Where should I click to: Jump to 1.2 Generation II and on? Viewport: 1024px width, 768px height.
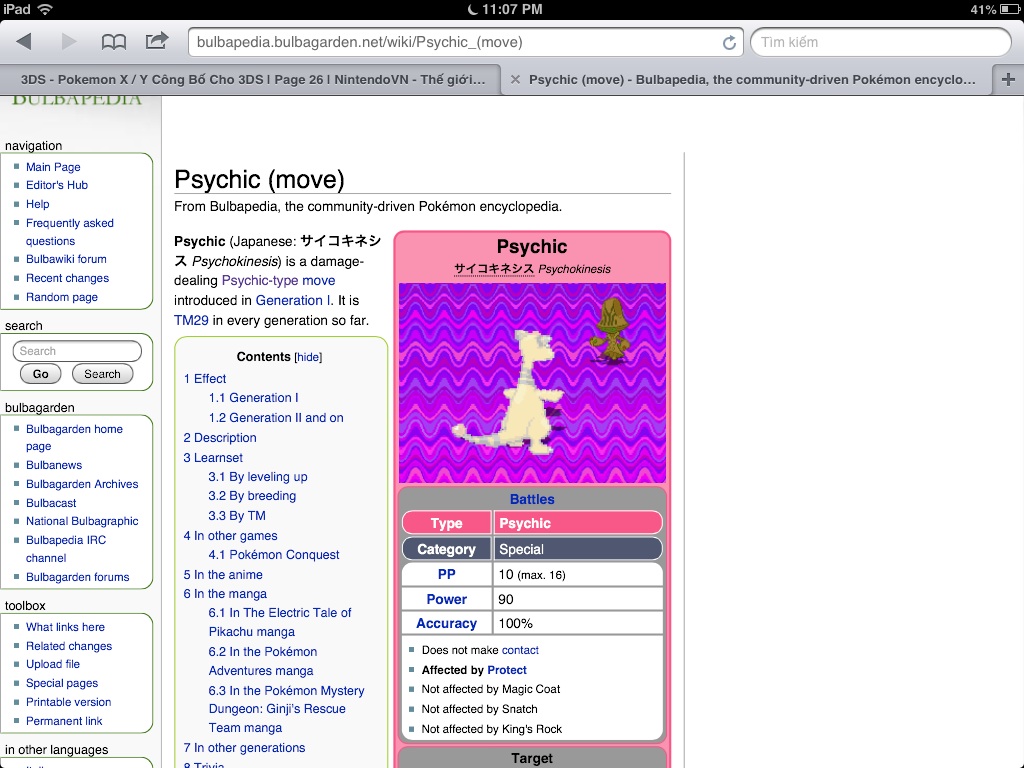[x=276, y=418]
